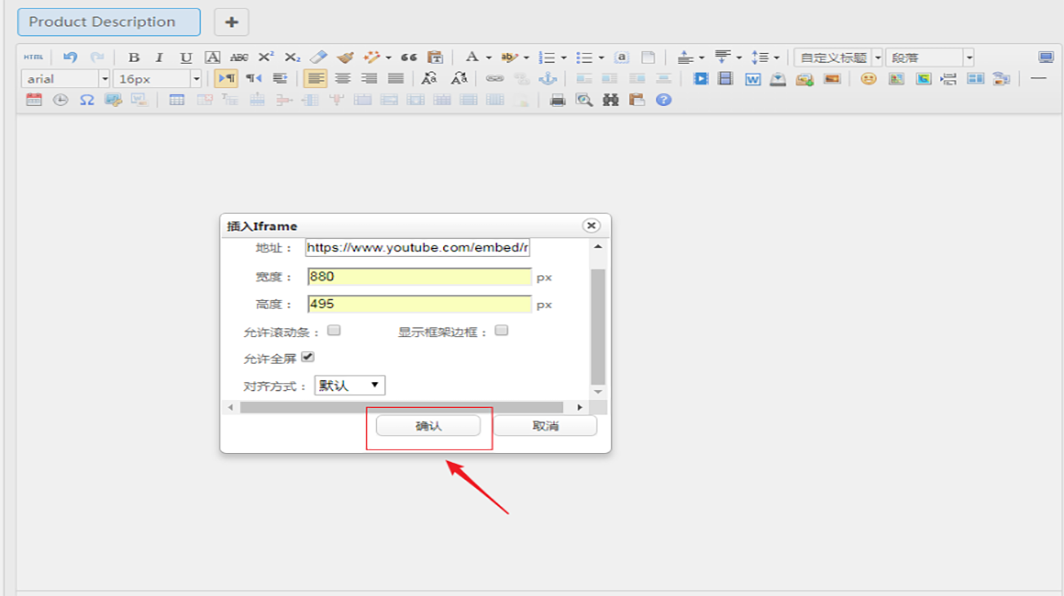This screenshot has width=1064, height=596.
Task: Uncheck the 允许全屏 checkbox
Action: click(308, 357)
